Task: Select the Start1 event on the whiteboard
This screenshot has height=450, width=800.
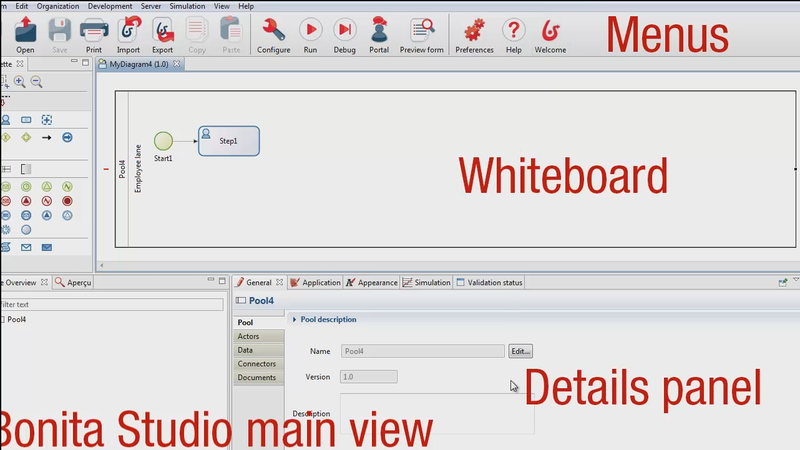Action: 163,141
